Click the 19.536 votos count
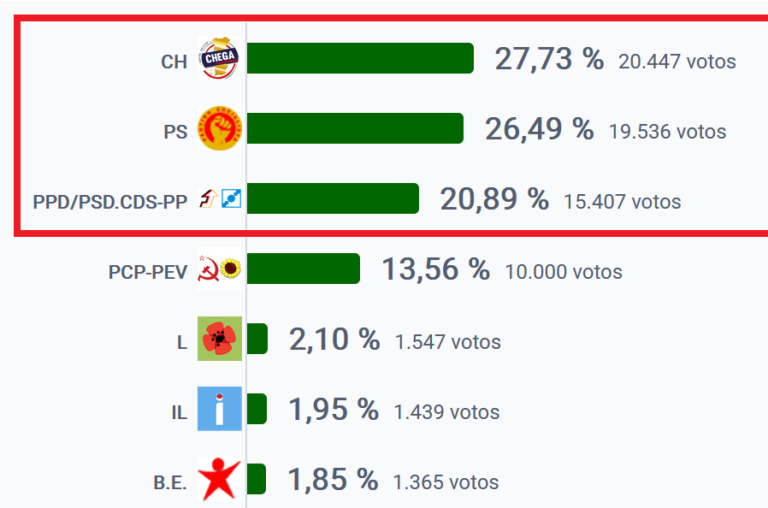 tap(667, 131)
